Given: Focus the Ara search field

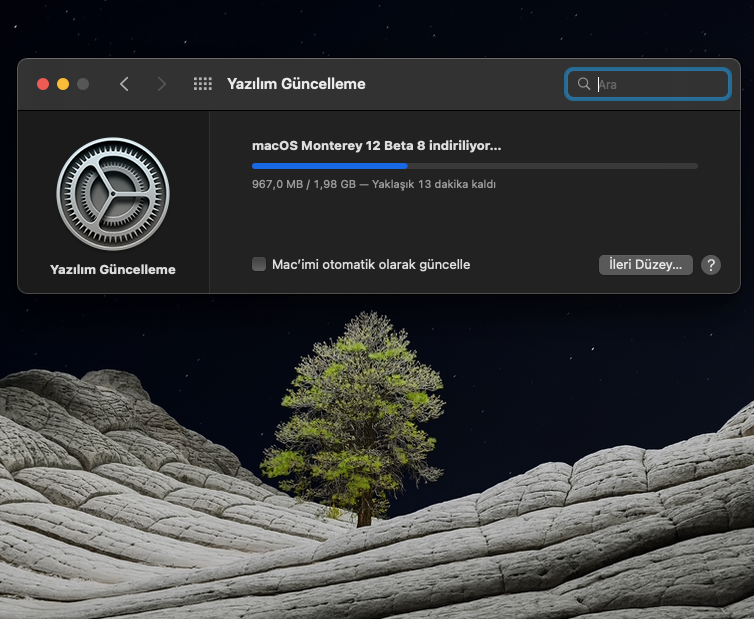Looking at the screenshot, I should (x=660, y=84).
